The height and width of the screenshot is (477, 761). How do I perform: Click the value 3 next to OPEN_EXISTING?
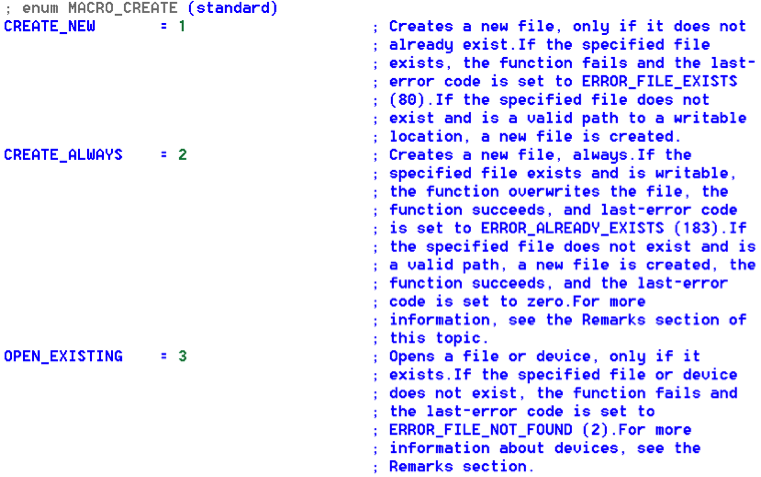click(181, 356)
